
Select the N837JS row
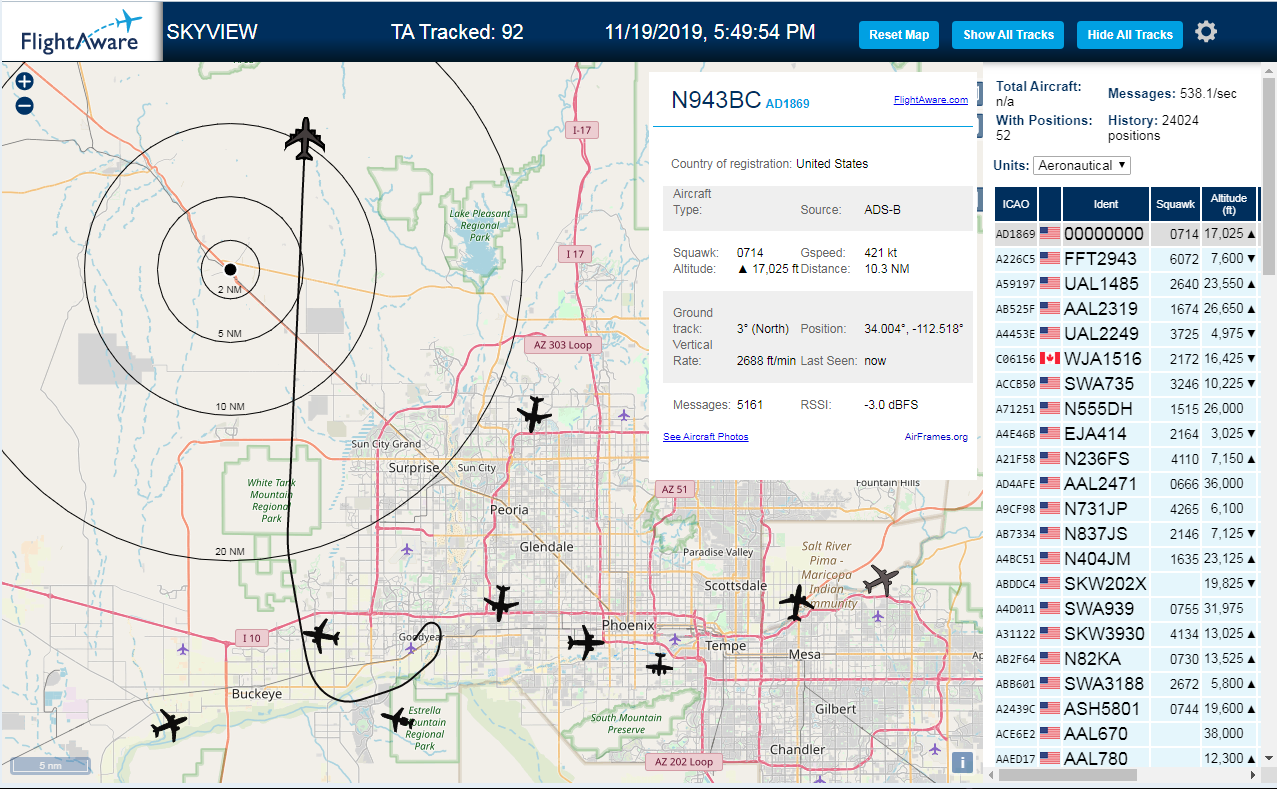(1125, 533)
